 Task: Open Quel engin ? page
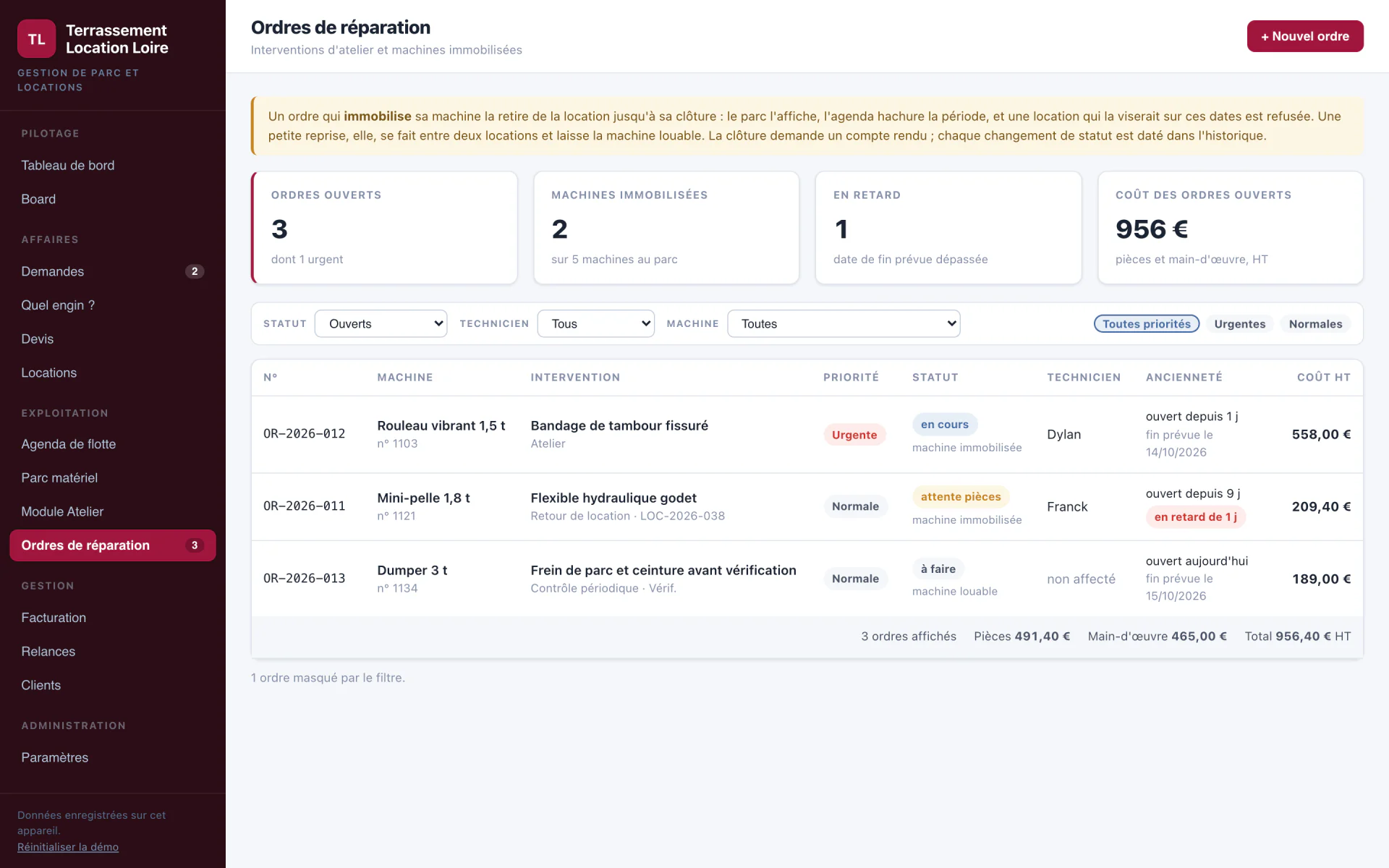tap(113, 305)
